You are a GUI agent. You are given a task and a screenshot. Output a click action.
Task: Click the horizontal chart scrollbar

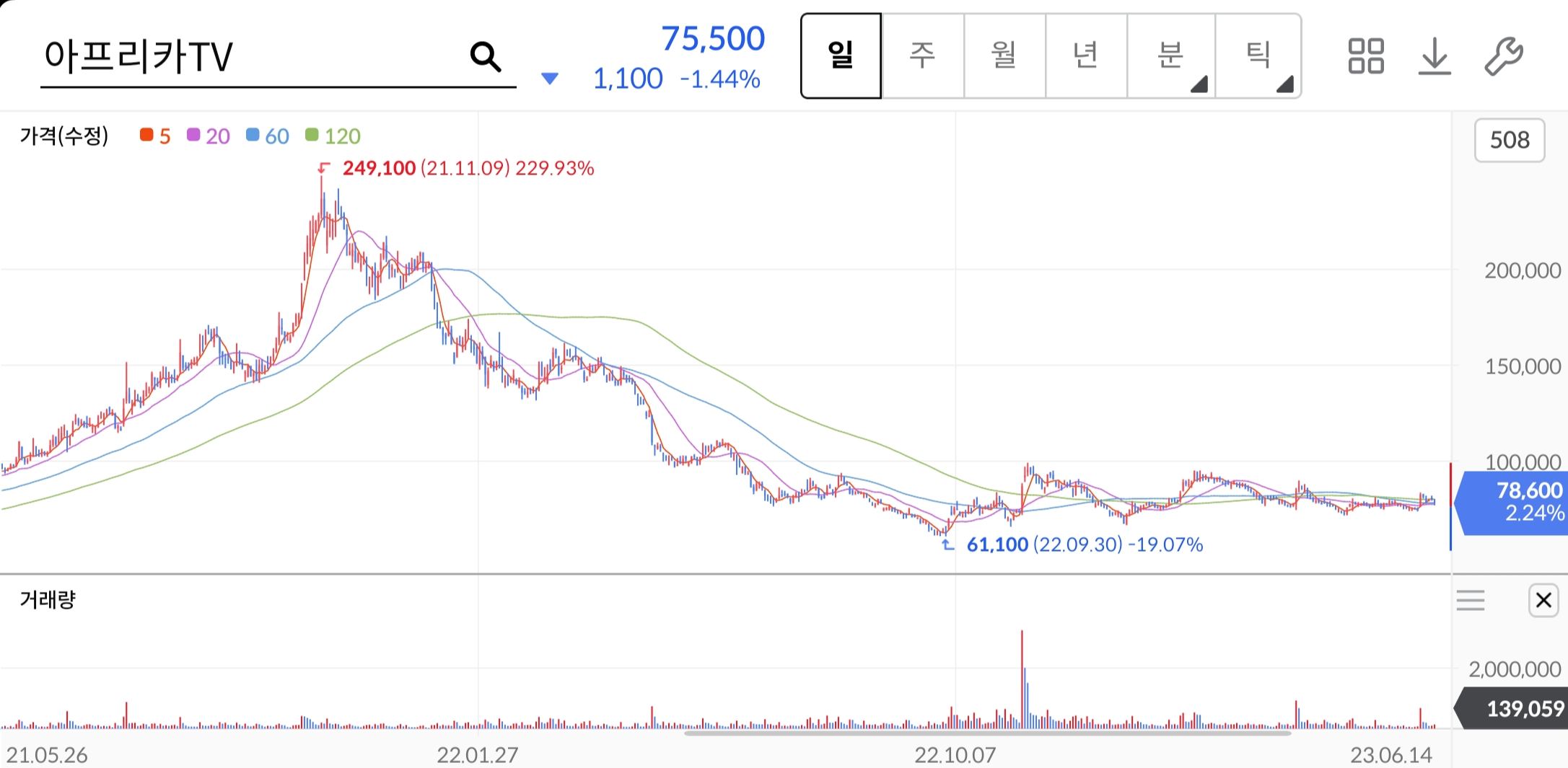click(987, 733)
